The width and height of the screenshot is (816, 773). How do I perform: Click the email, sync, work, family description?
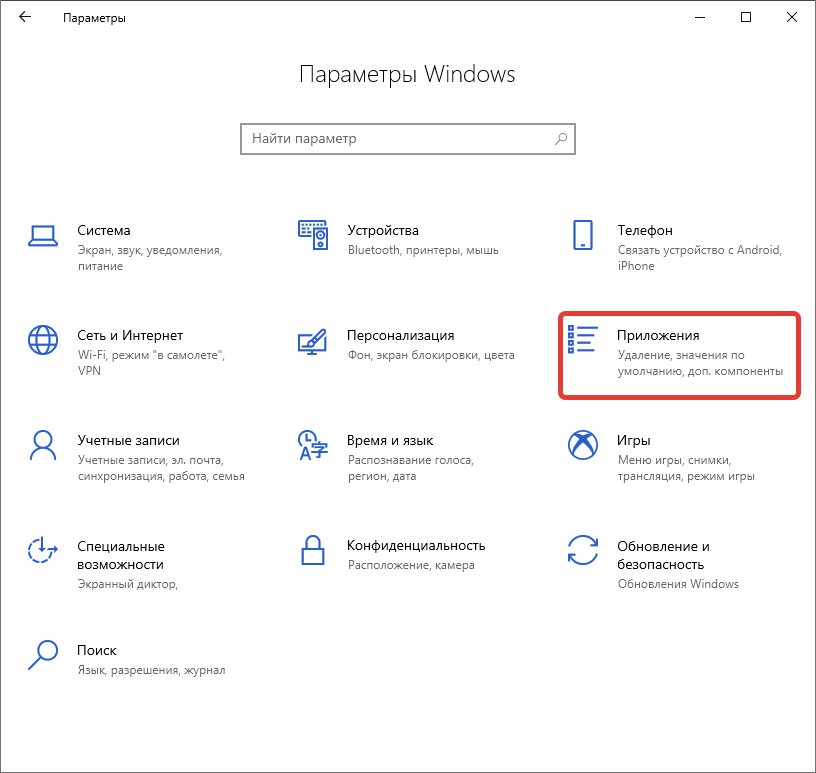161,468
